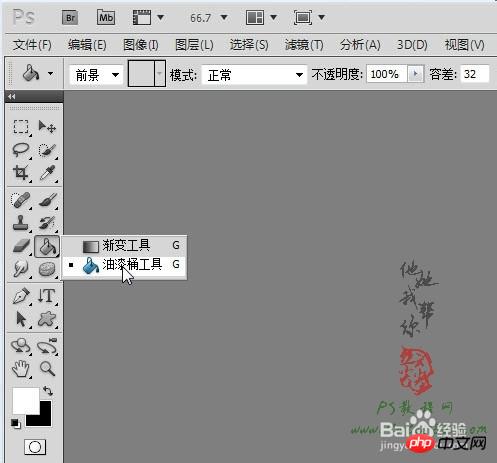Choose 油漆桶工具 from the flyout
The width and height of the screenshot is (497, 463).
pos(124,265)
